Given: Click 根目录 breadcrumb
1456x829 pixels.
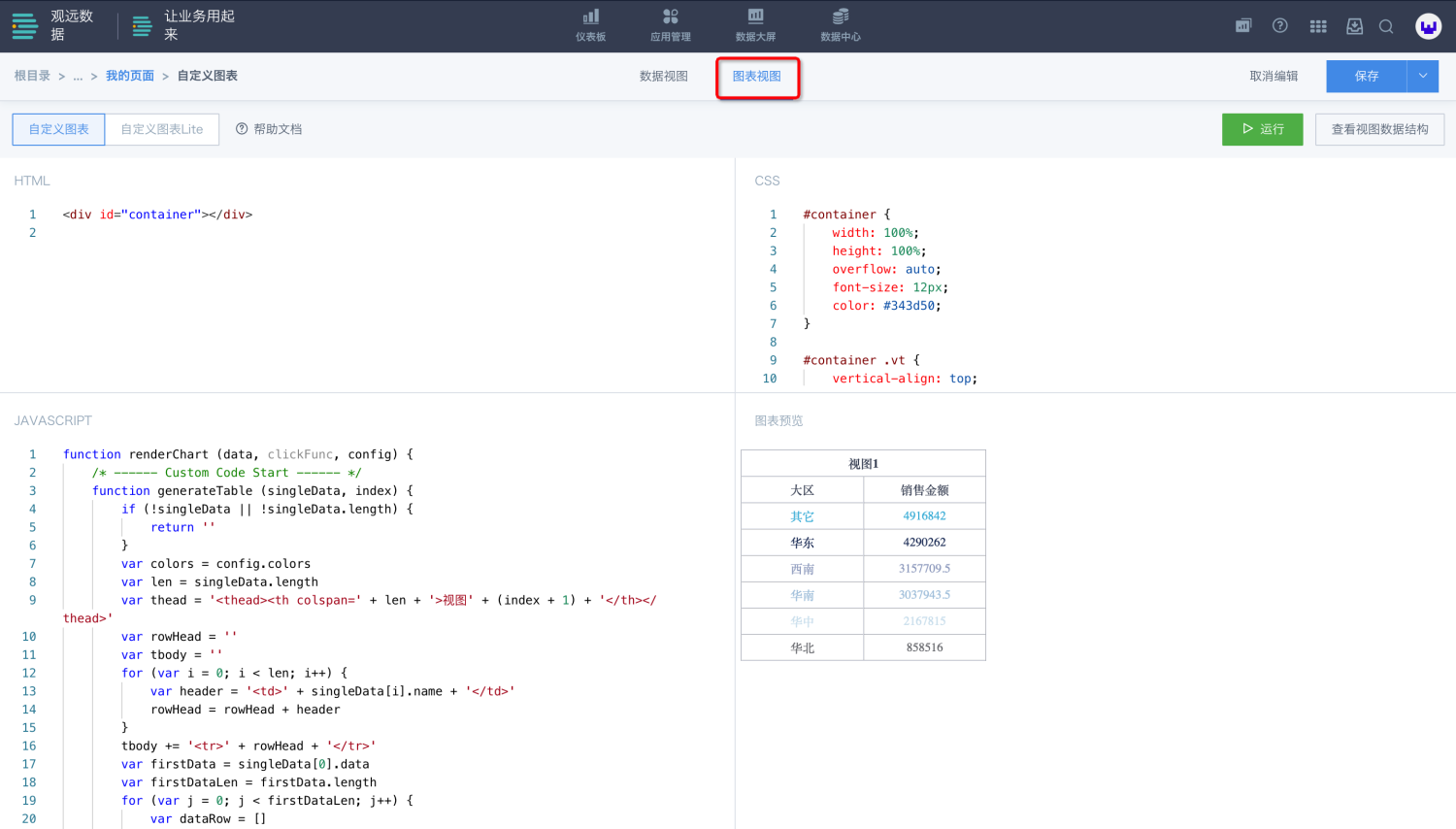Looking at the screenshot, I should pos(32,76).
